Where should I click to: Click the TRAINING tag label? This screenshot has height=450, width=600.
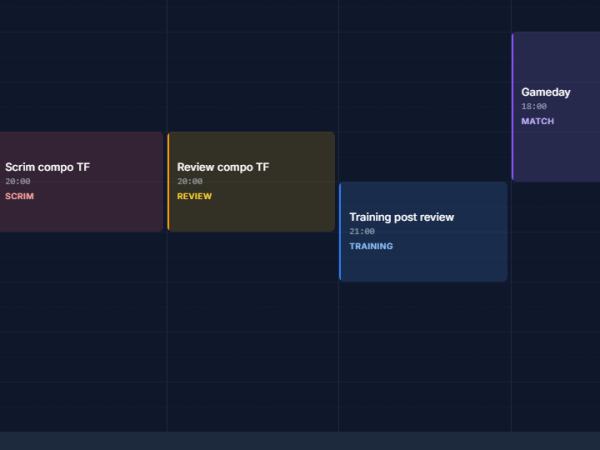click(371, 246)
